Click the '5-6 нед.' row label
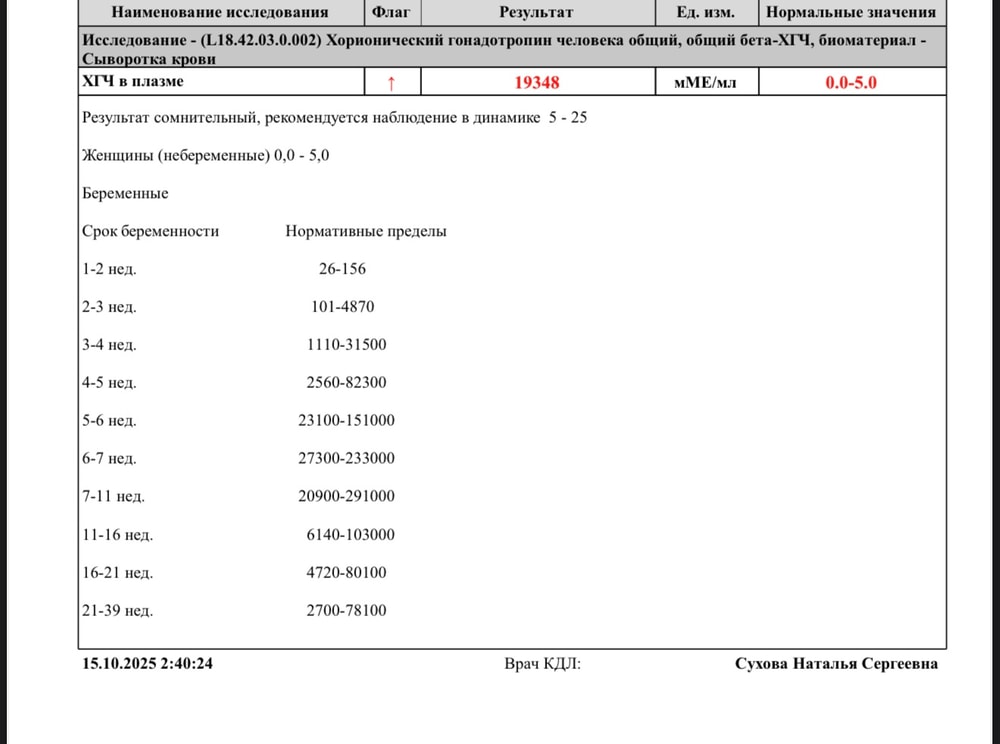The image size is (1000, 744). coord(109,421)
